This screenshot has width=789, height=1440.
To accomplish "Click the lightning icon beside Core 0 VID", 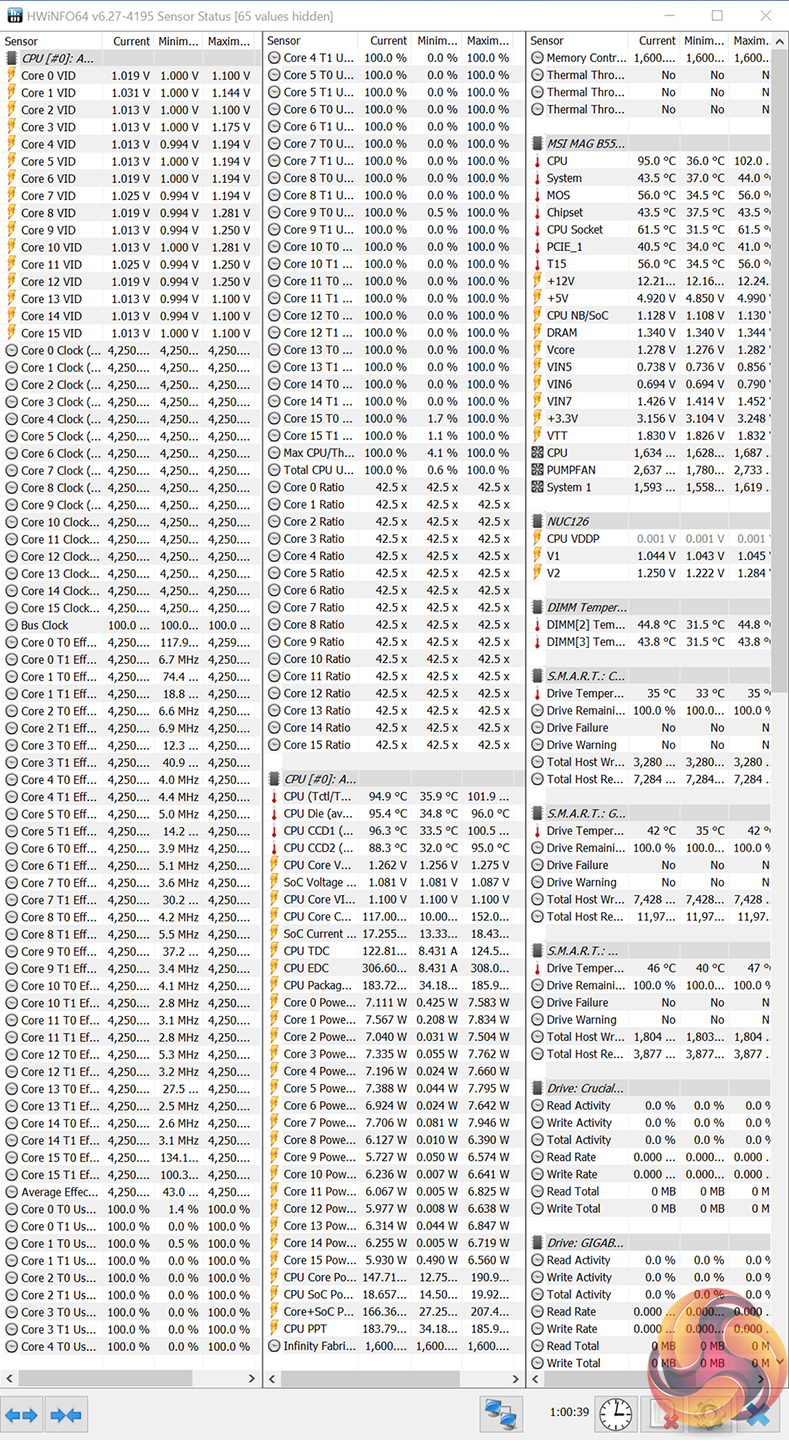I will pos(12,76).
